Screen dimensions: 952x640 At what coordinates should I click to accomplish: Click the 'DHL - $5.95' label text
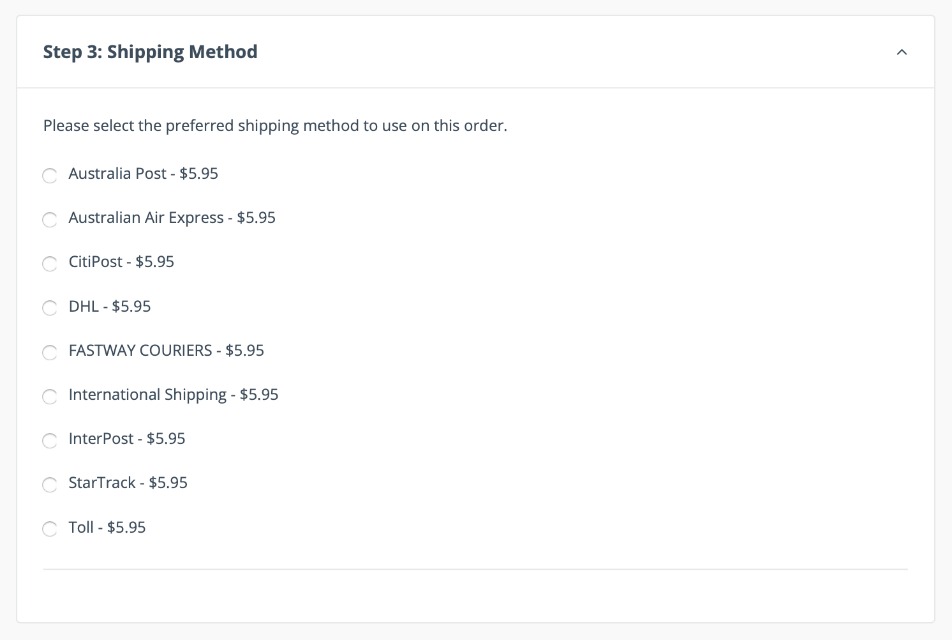109,306
